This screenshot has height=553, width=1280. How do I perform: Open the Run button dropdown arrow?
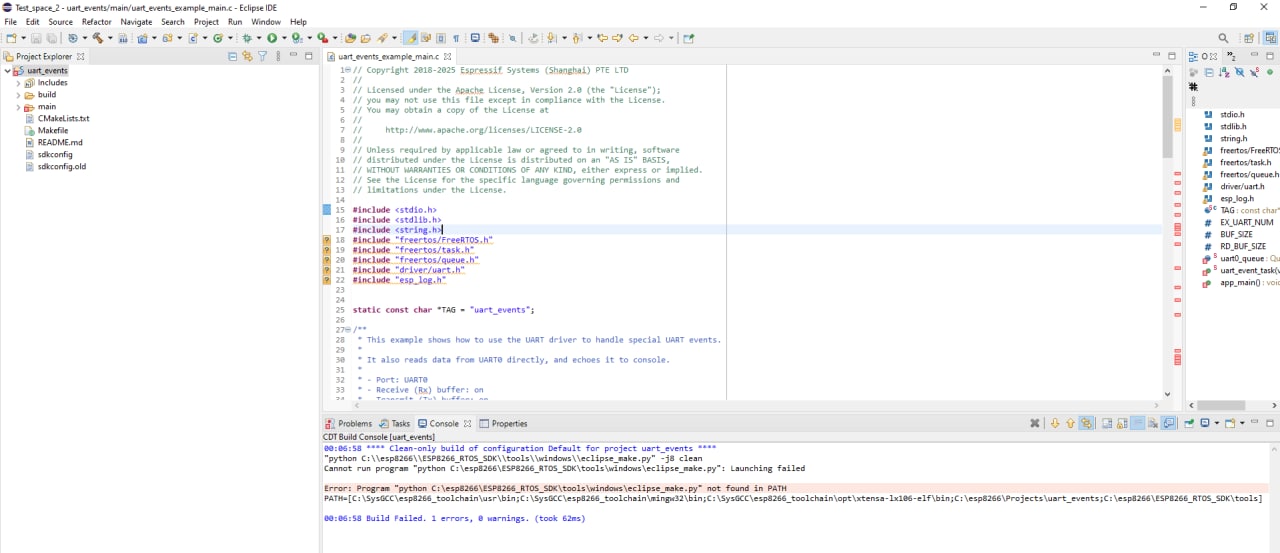(x=283, y=38)
